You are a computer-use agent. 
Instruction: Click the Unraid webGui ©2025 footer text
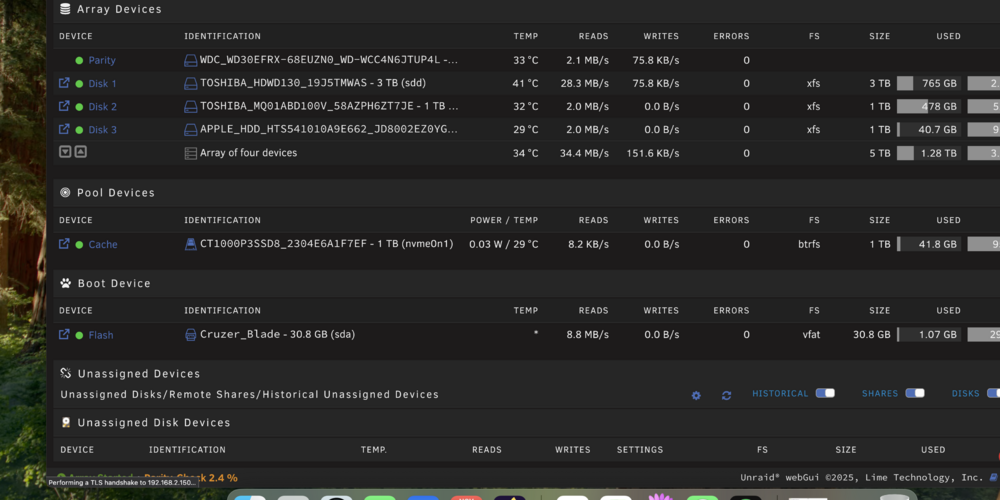862,477
